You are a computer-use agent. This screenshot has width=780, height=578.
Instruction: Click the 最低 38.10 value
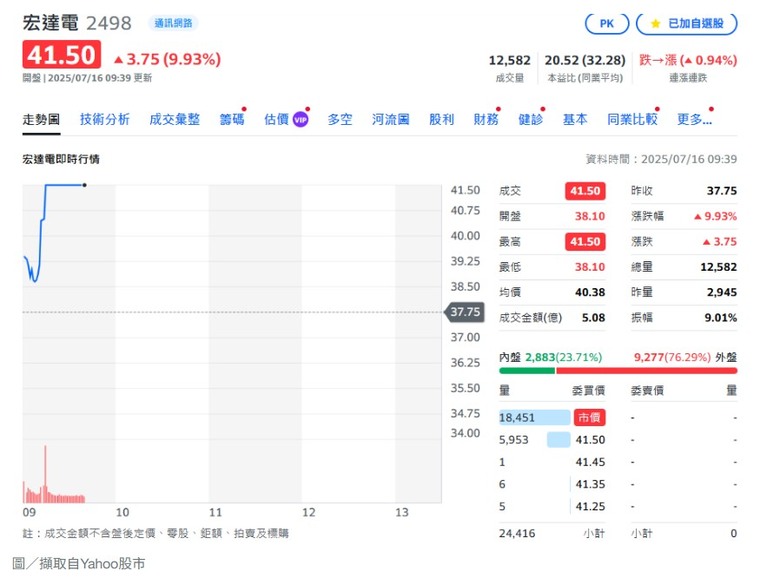tap(590, 267)
